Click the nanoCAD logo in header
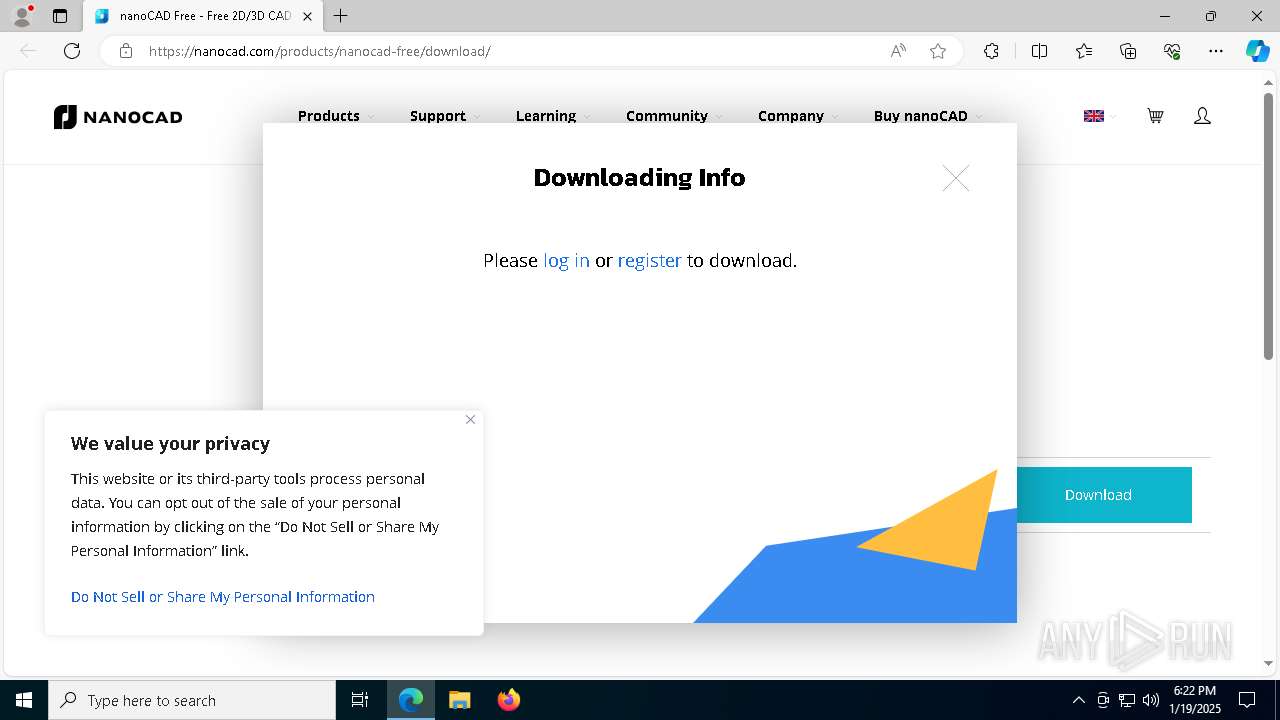Viewport: 1280px width, 720px height. 118,117
